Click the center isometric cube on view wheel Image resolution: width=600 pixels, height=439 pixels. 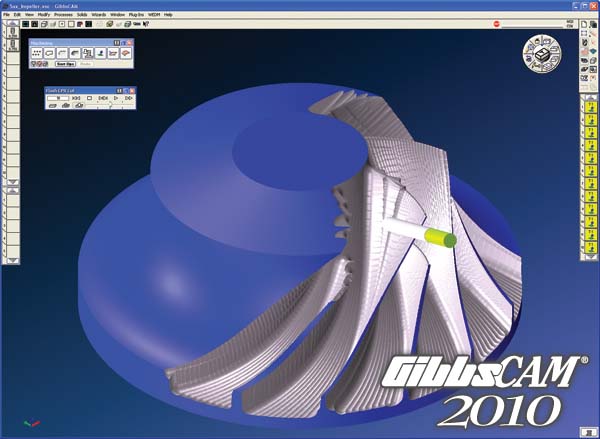(x=542, y=54)
